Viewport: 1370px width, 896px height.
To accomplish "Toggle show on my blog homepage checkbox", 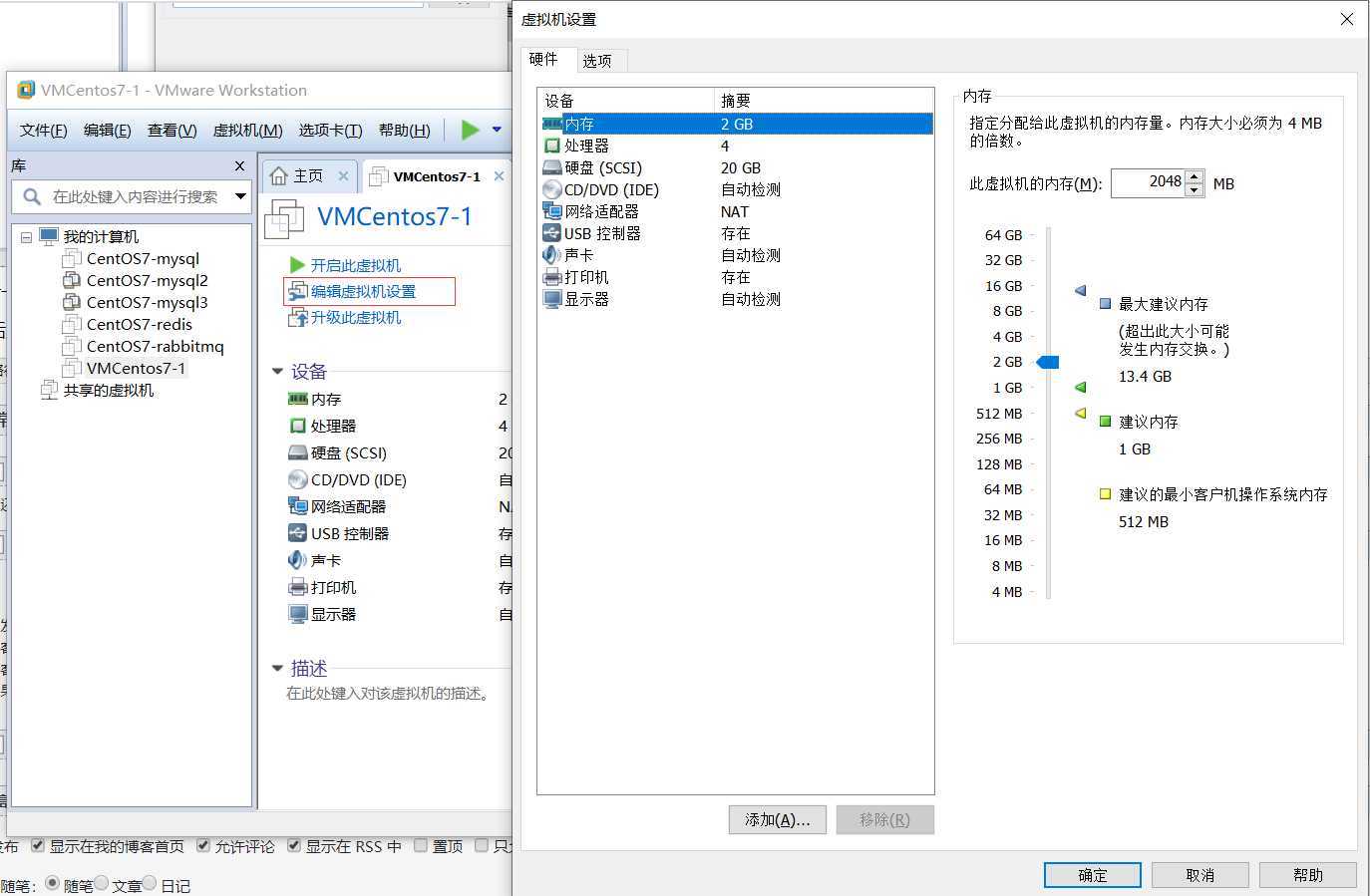I will (38, 845).
